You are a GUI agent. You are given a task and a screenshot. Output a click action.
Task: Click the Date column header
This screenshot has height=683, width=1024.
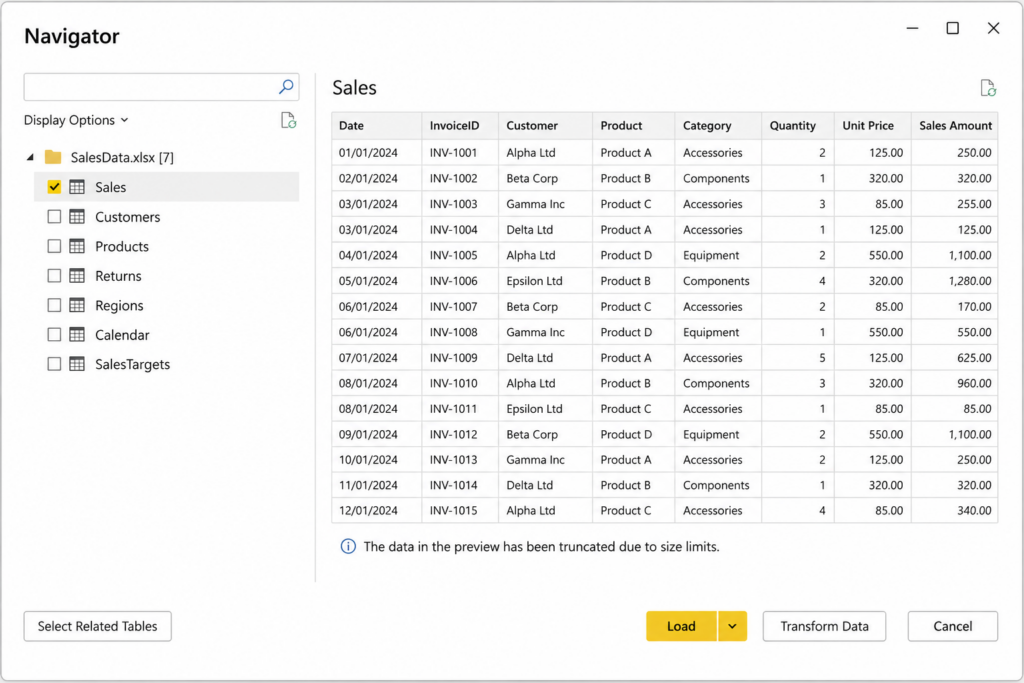377,125
